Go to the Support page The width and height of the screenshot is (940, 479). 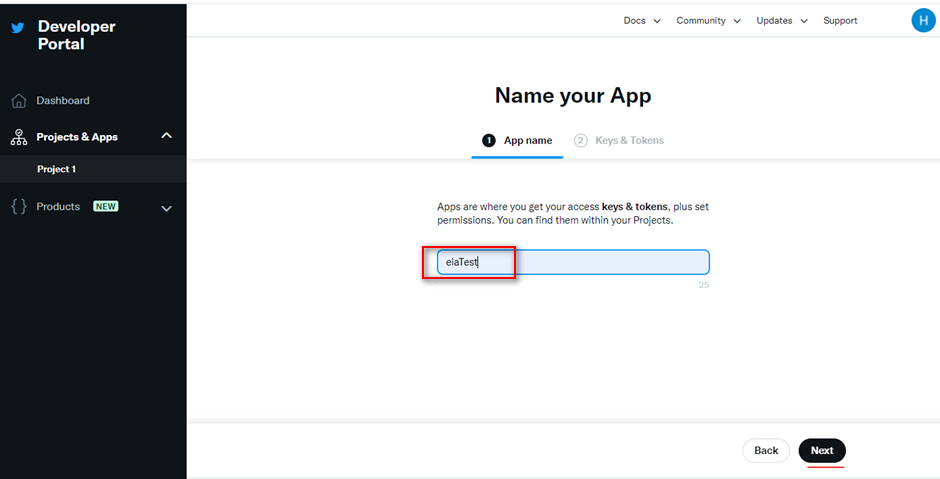[840, 21]
